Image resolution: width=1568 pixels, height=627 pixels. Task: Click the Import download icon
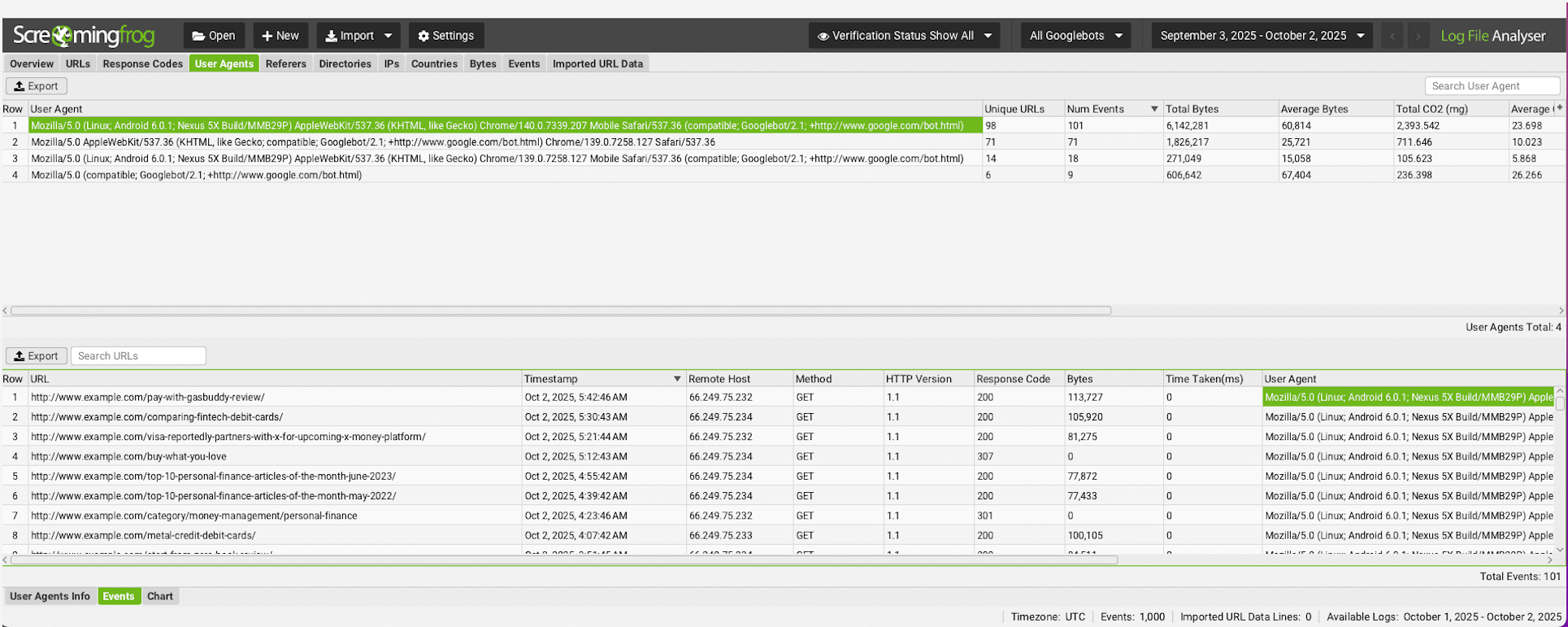tap(332, 36)
